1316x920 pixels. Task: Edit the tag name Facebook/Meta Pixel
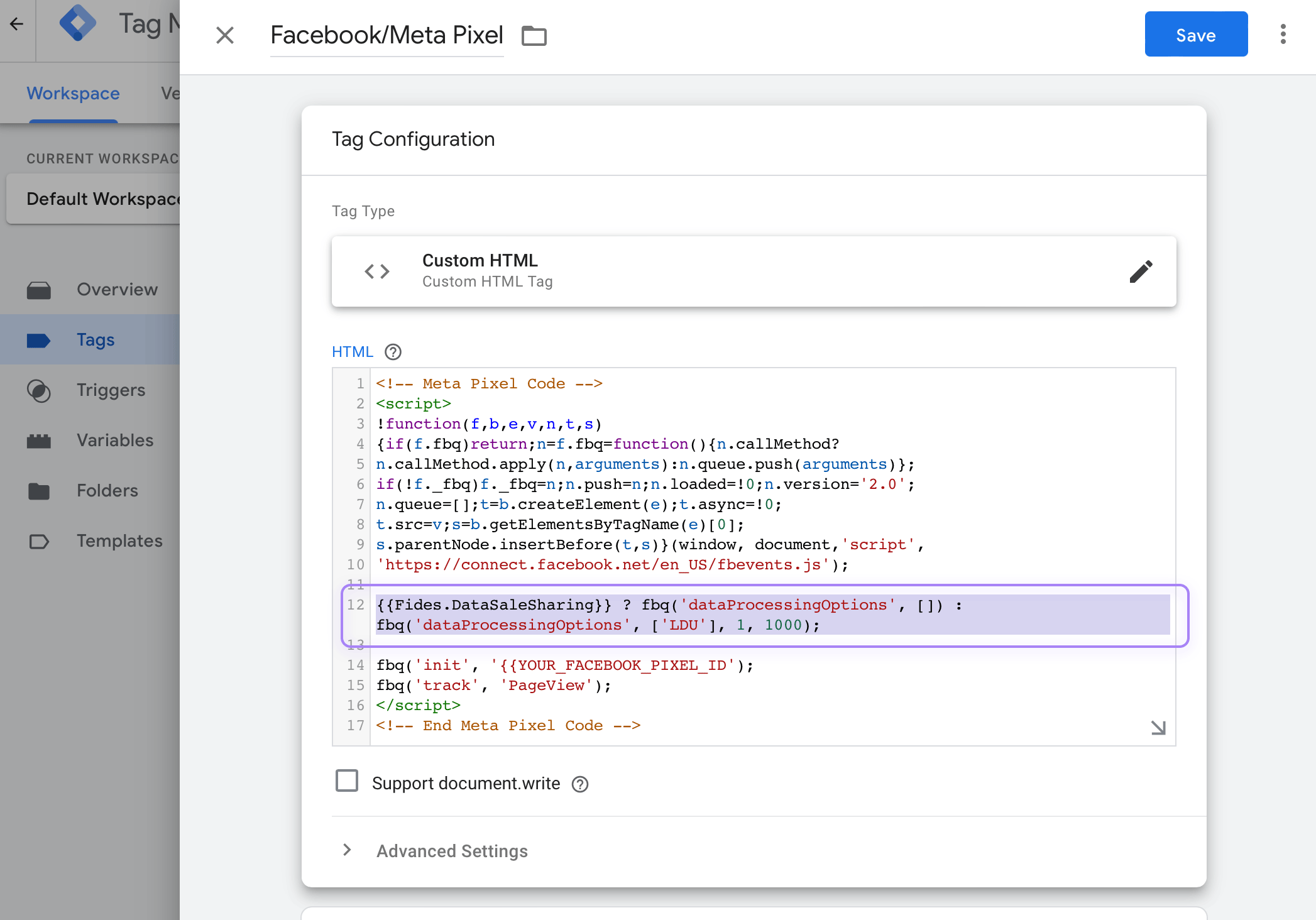[x=387, y=35]
